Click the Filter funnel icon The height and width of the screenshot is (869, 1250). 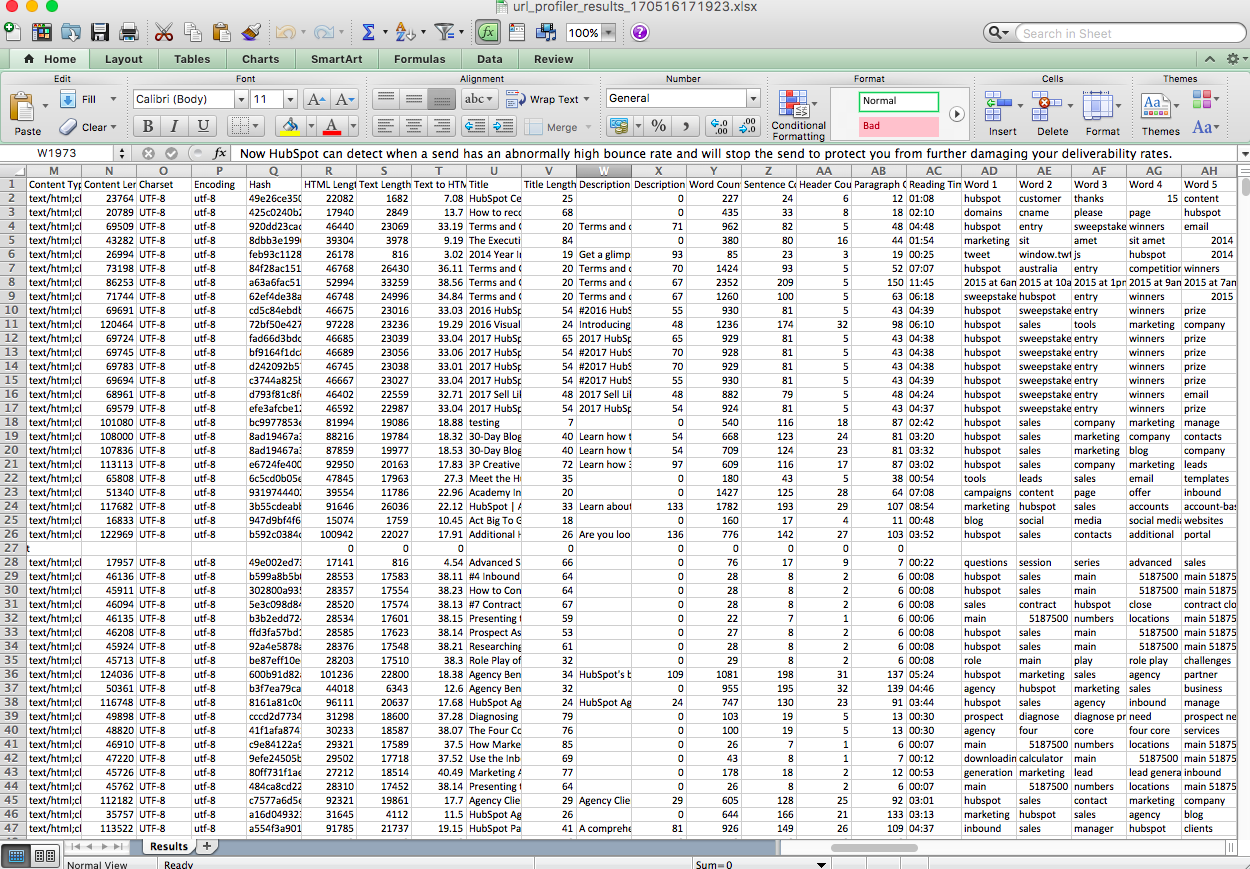click(444, 32)
